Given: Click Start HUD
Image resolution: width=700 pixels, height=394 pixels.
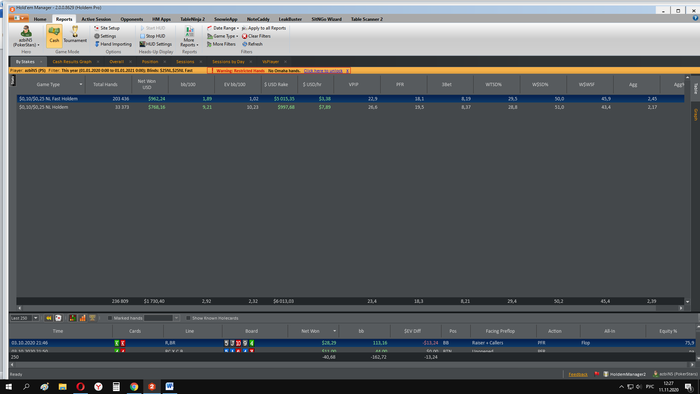Looking at the screenshot, I should click(153, 28).
